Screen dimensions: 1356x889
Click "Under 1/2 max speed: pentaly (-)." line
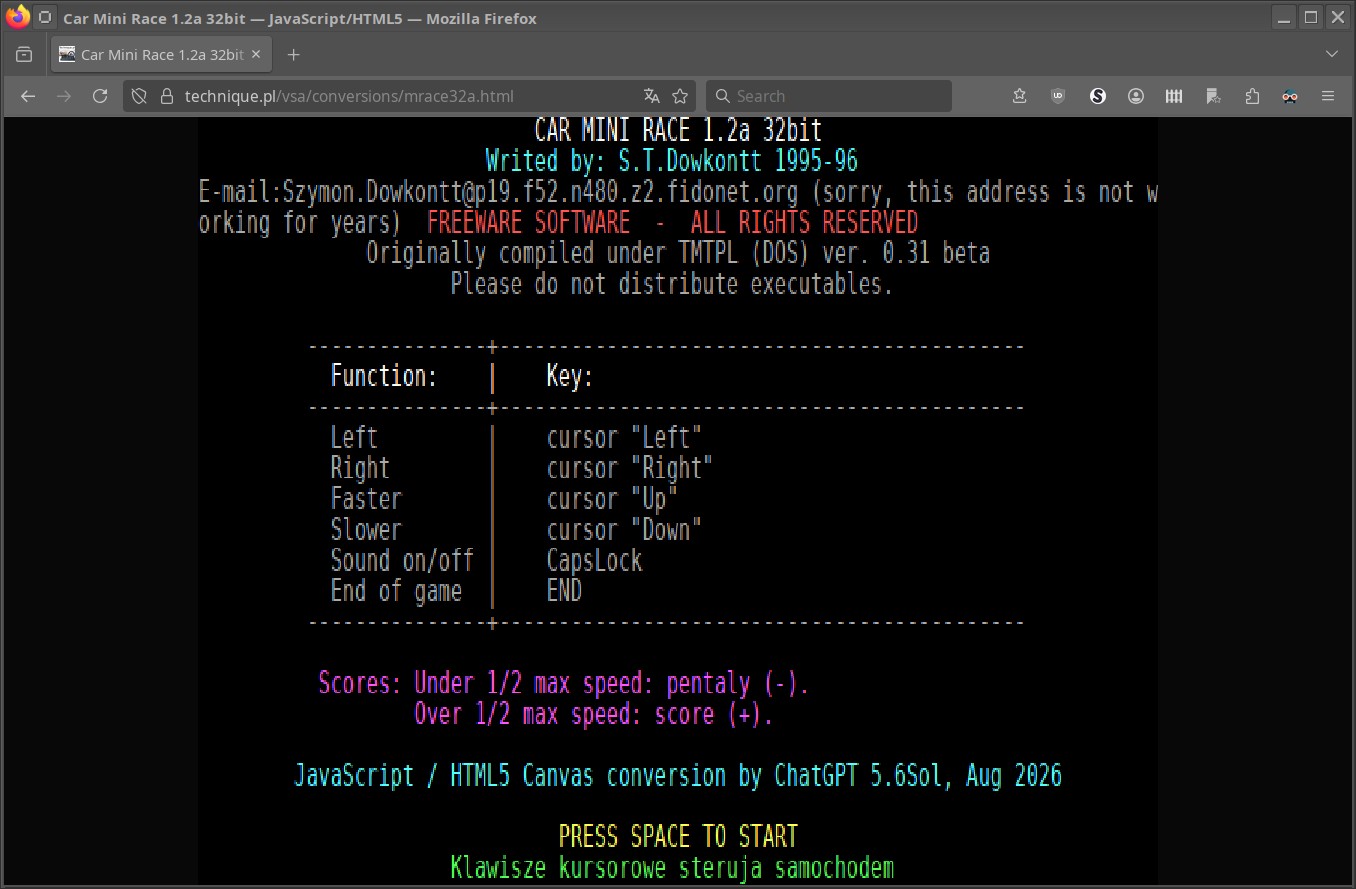(x=611, y=684)
